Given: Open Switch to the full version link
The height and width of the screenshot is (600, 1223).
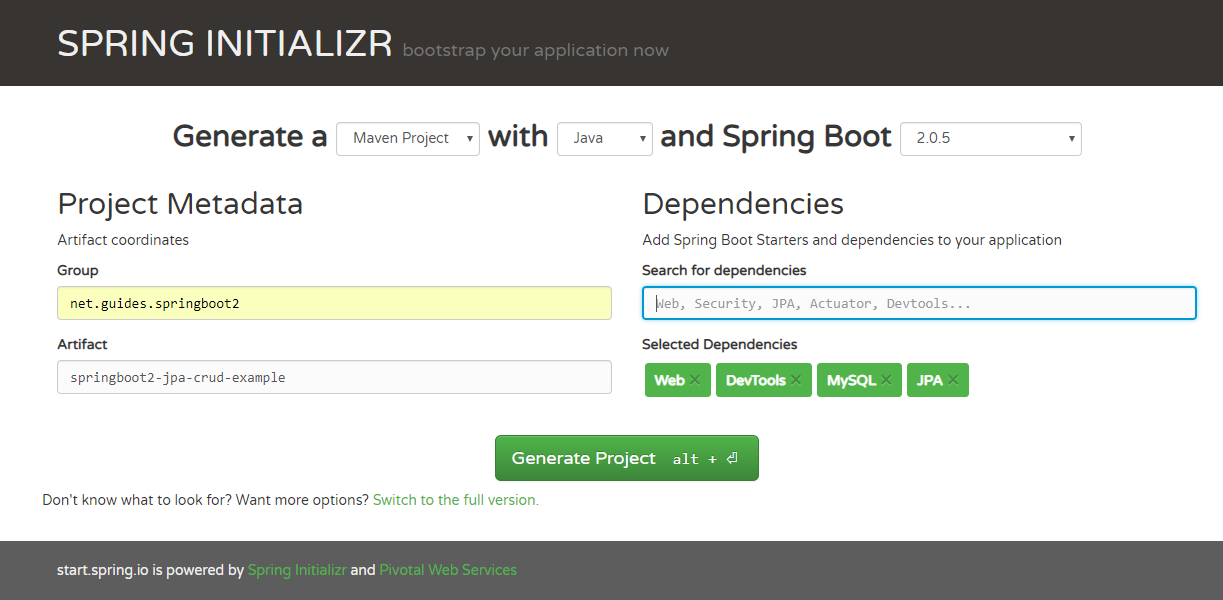Looking at the screenshot, I should tap(455, 499).
